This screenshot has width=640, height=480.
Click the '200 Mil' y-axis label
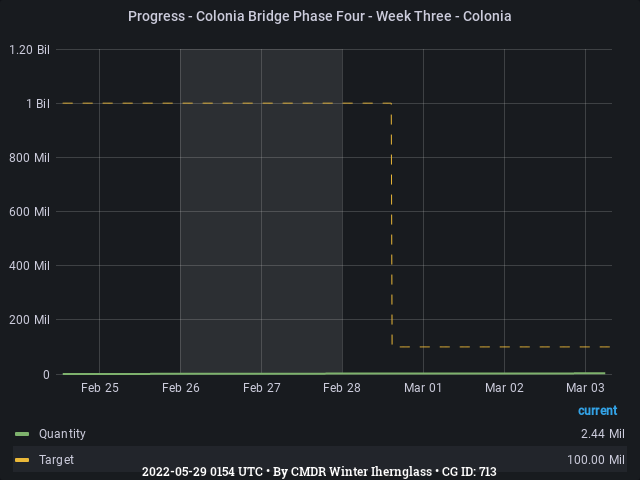pyautogui.click(x=29, y=320)
